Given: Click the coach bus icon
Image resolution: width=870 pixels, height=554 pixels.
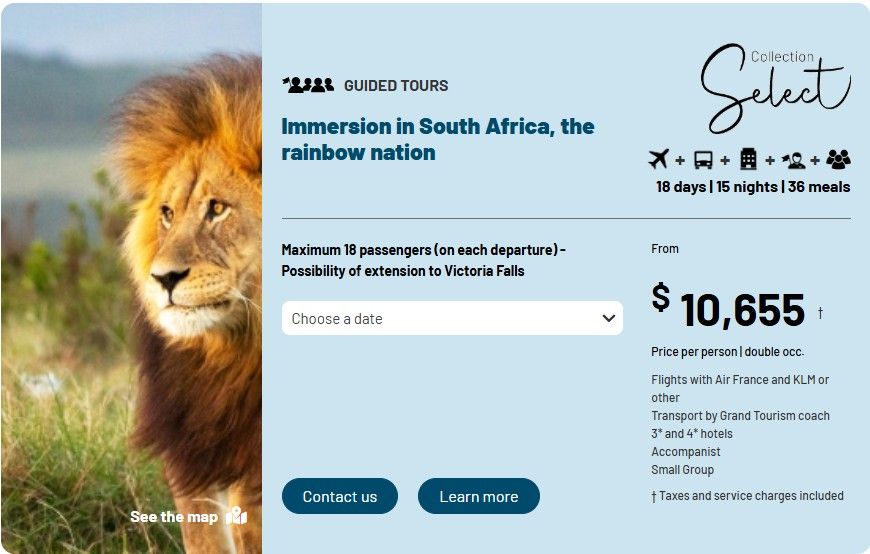Looking at the screenshot, I should (703, 159).
